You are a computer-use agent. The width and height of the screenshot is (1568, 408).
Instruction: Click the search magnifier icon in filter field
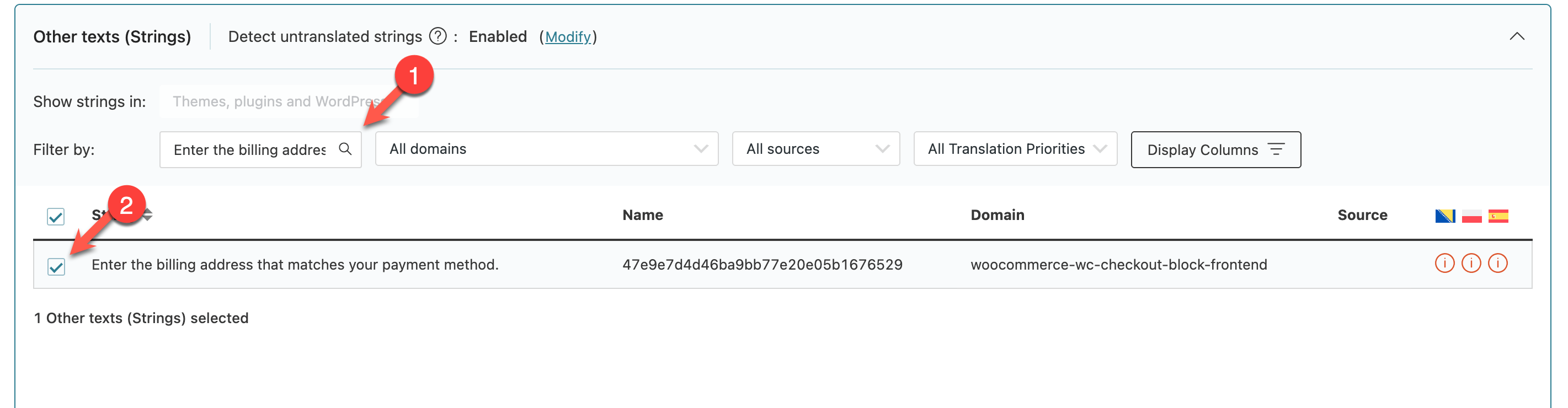point(345,149)
